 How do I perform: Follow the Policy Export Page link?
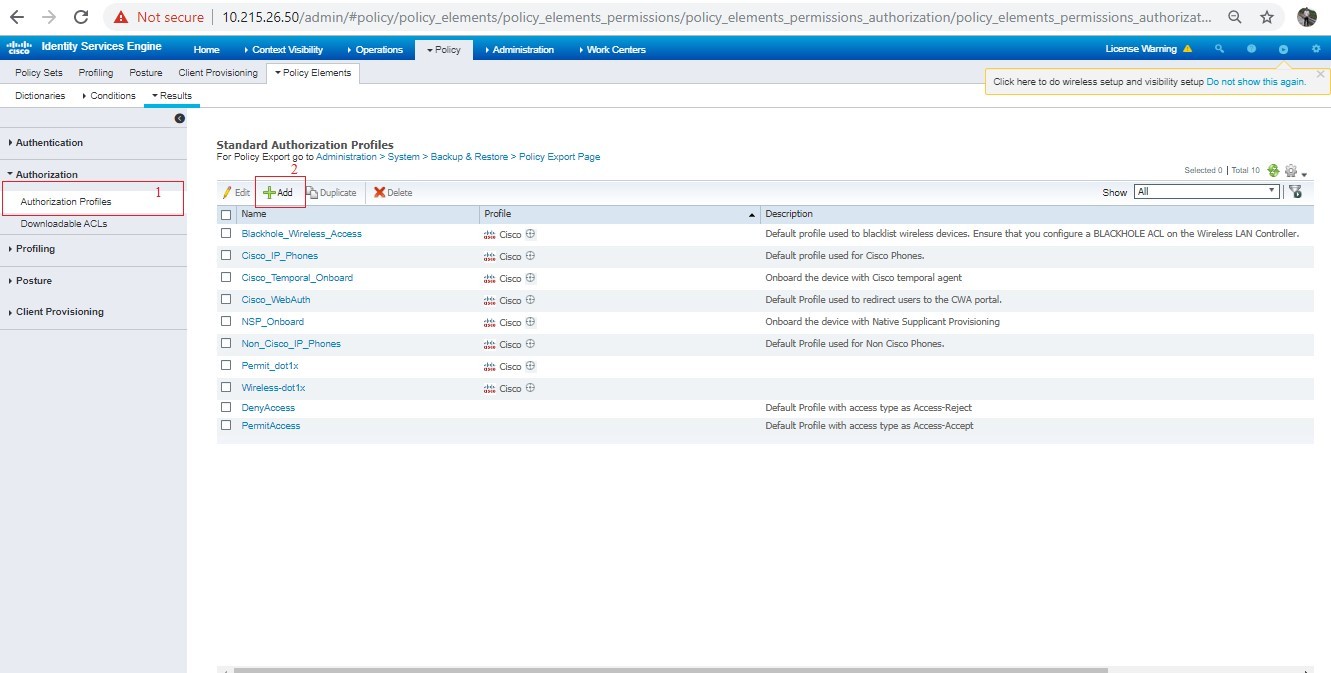[559, 157]
